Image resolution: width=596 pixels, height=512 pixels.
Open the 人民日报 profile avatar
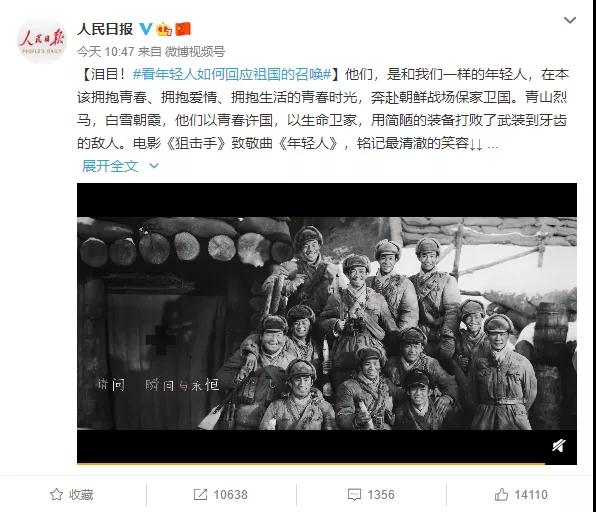(42, 40)
